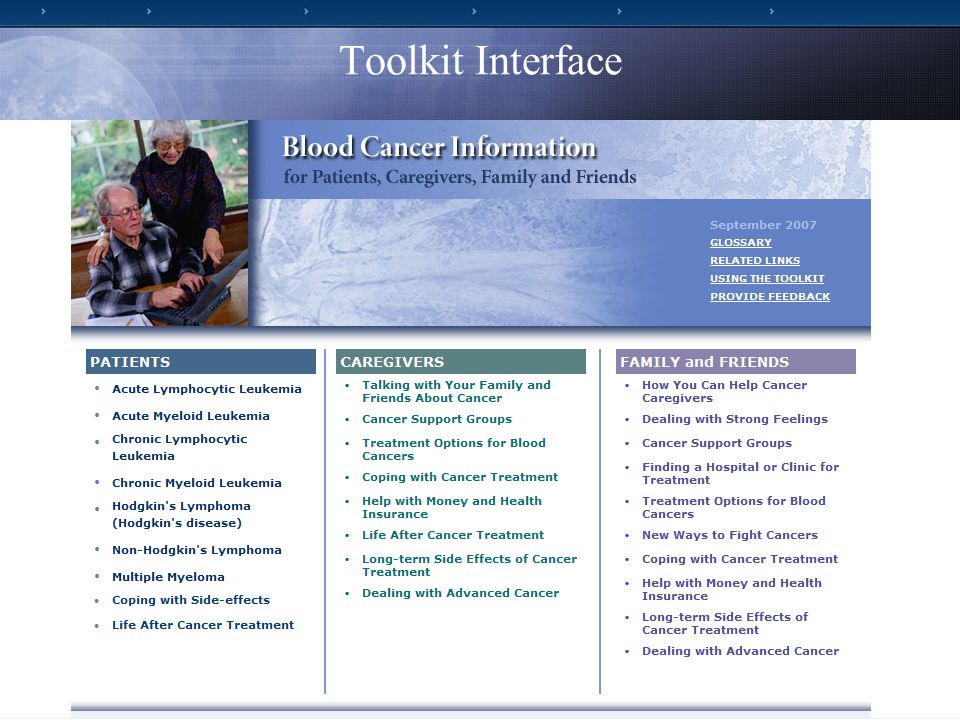The height and width of the screenshot is (720, 960).
Task: Open Help with Money and Health Insurance under Family and Friends
Action: click(x=732, y=589)
